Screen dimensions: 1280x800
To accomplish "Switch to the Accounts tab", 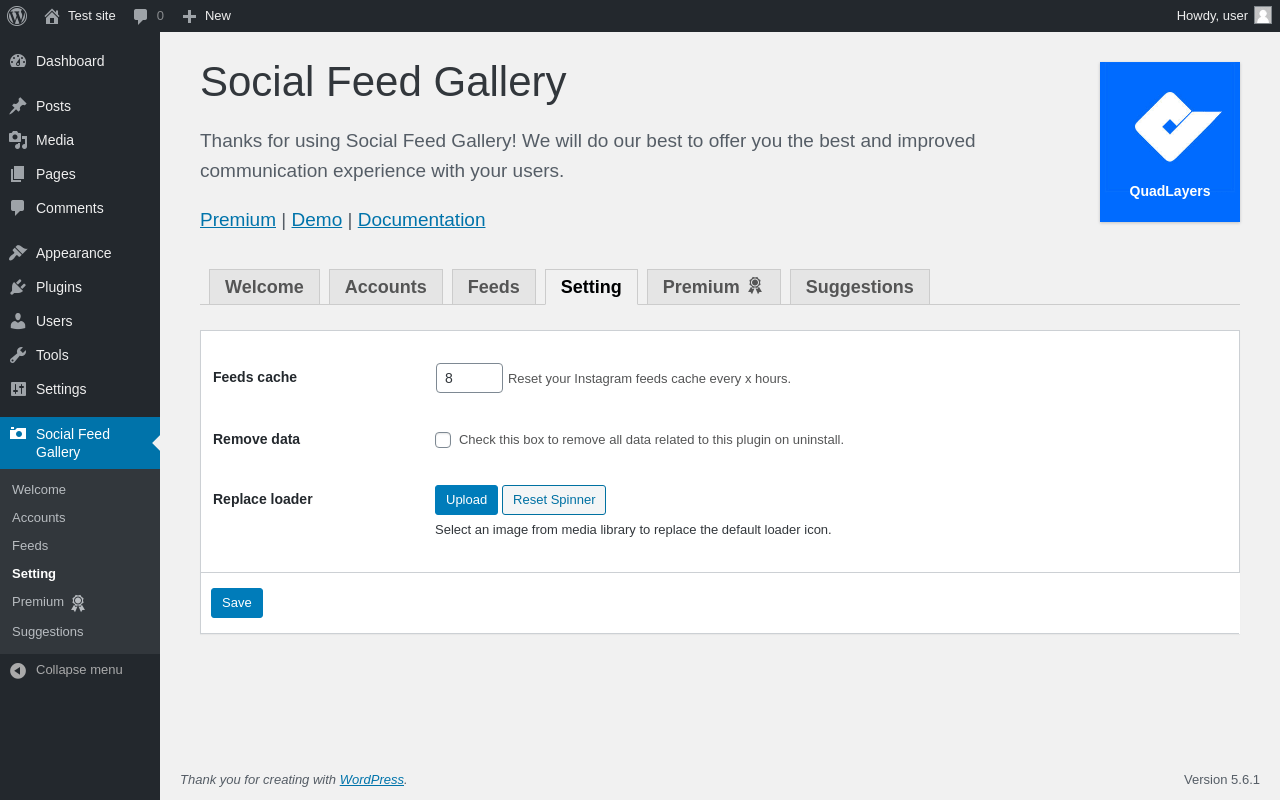I will tap(386, 287).
